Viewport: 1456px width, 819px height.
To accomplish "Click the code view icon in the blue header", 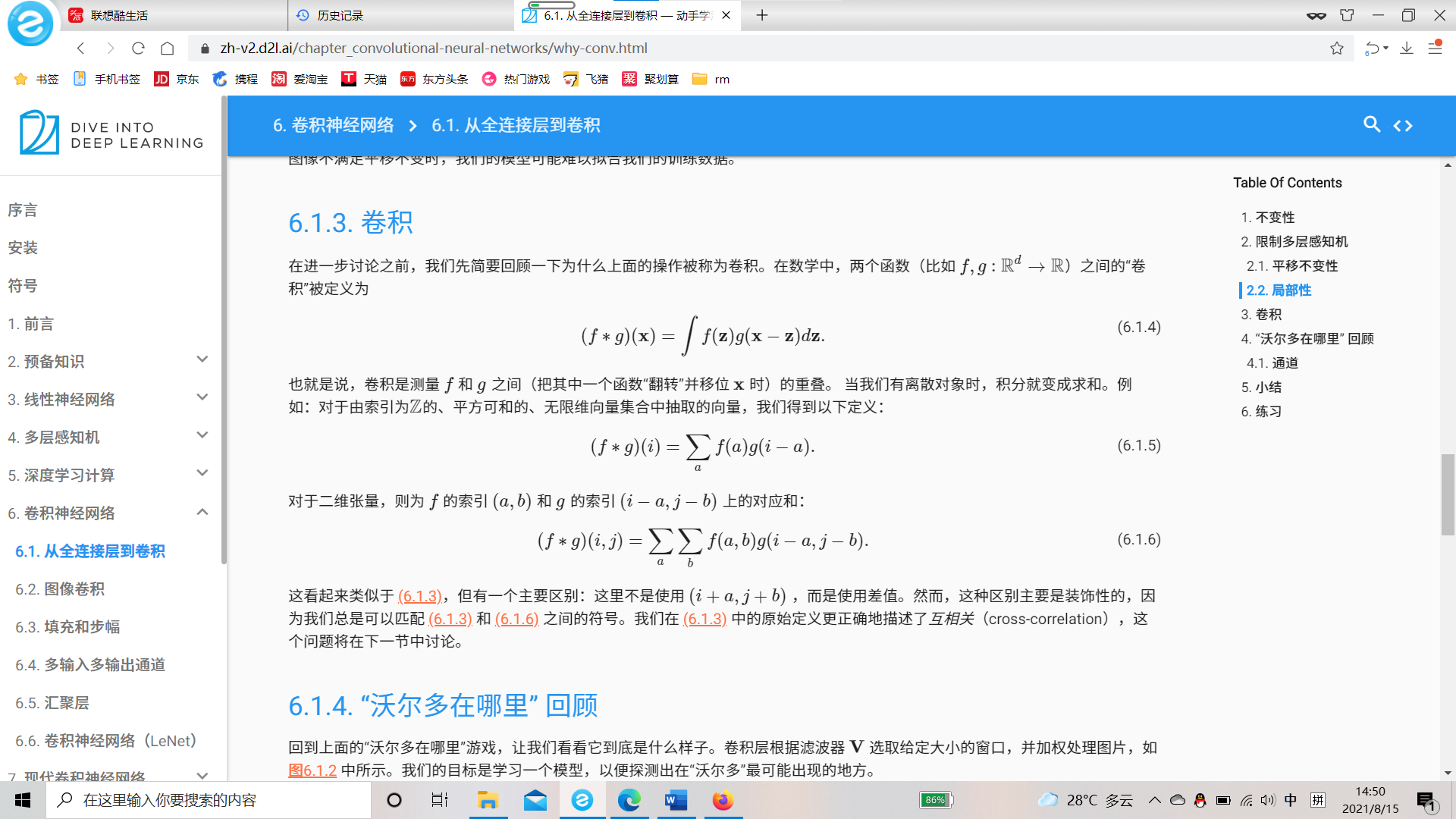I will [1404, 125].
